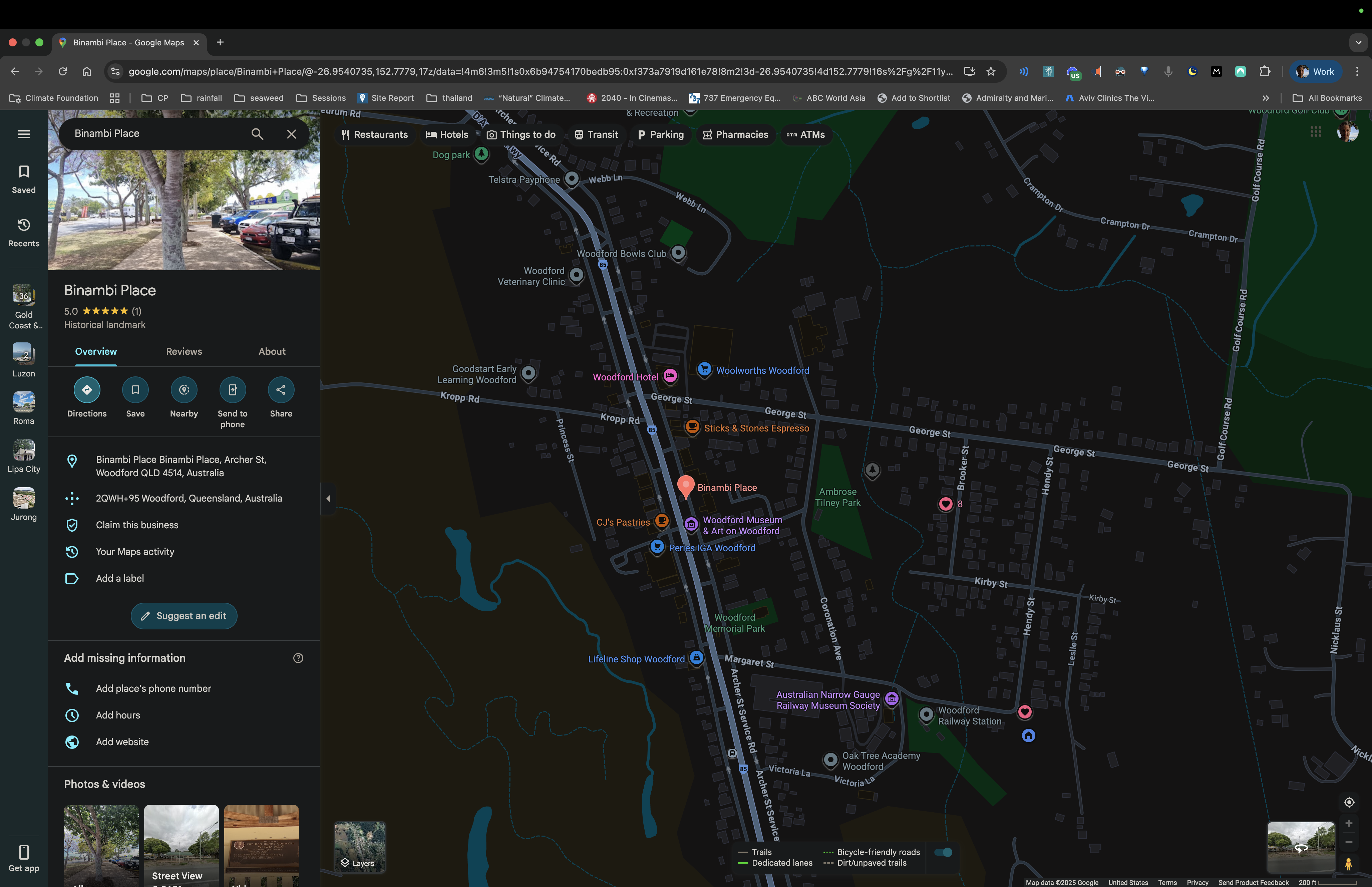Click the search magnifier icon
This screenshot has width=1372, height=887.
coord(257,134)
